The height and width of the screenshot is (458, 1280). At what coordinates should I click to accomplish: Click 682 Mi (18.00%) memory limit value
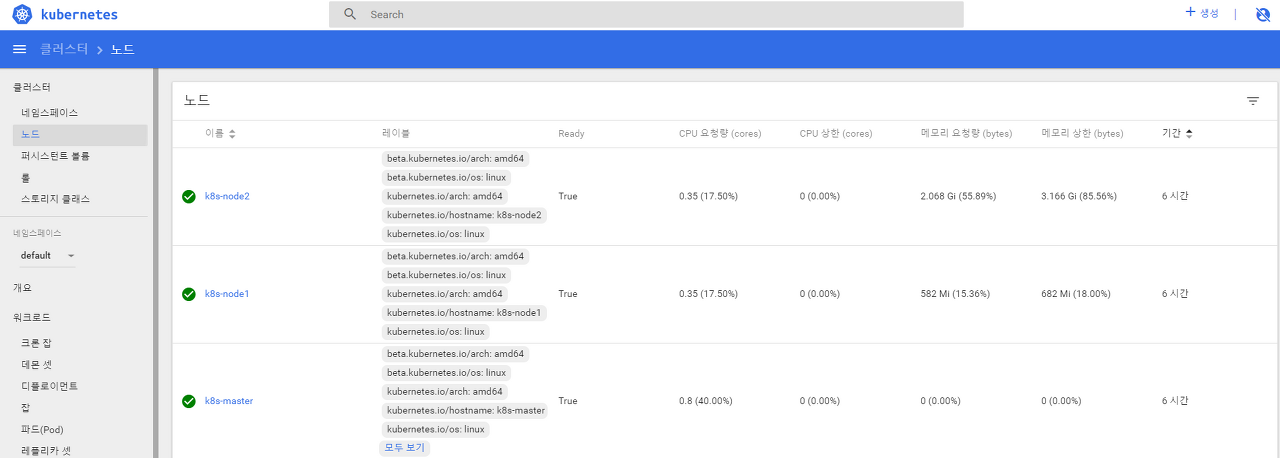(x=1076, y=294)
